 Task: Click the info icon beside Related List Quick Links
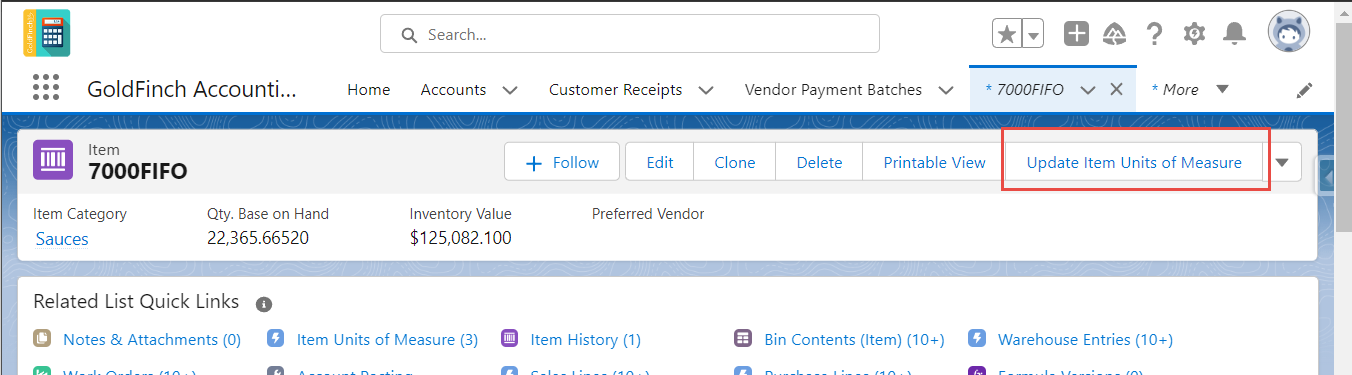[264, 304]
